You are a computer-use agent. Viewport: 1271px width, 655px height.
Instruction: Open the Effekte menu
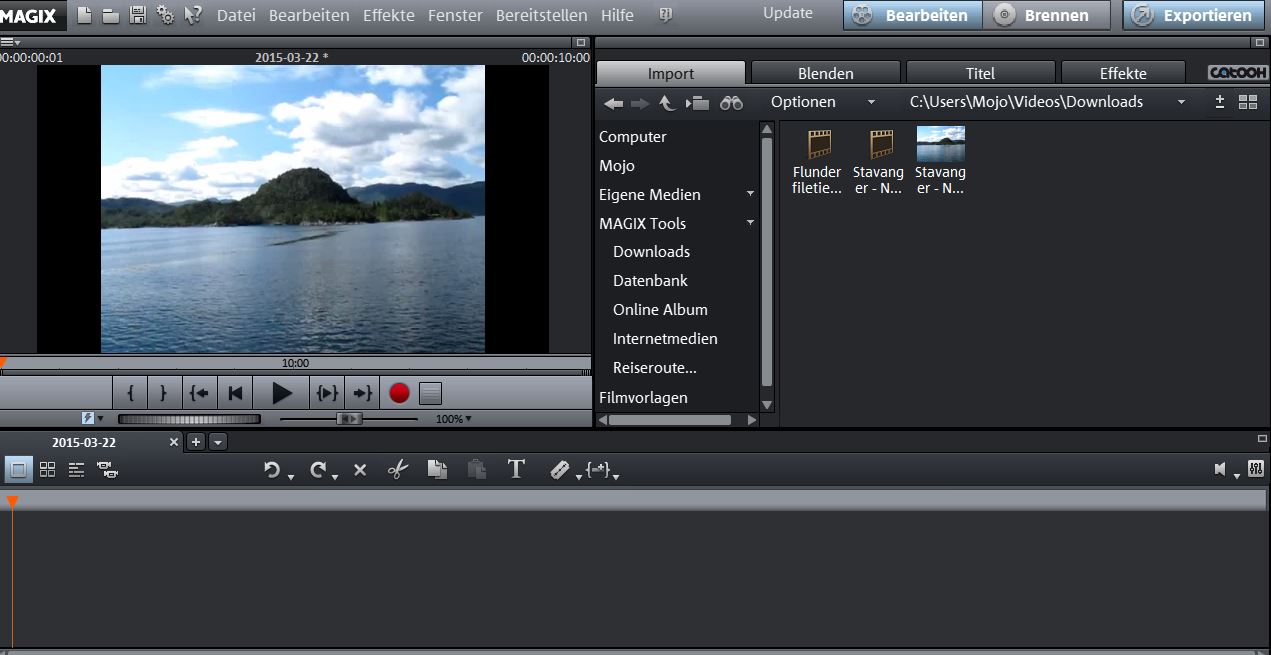click(x=389, y=15)
